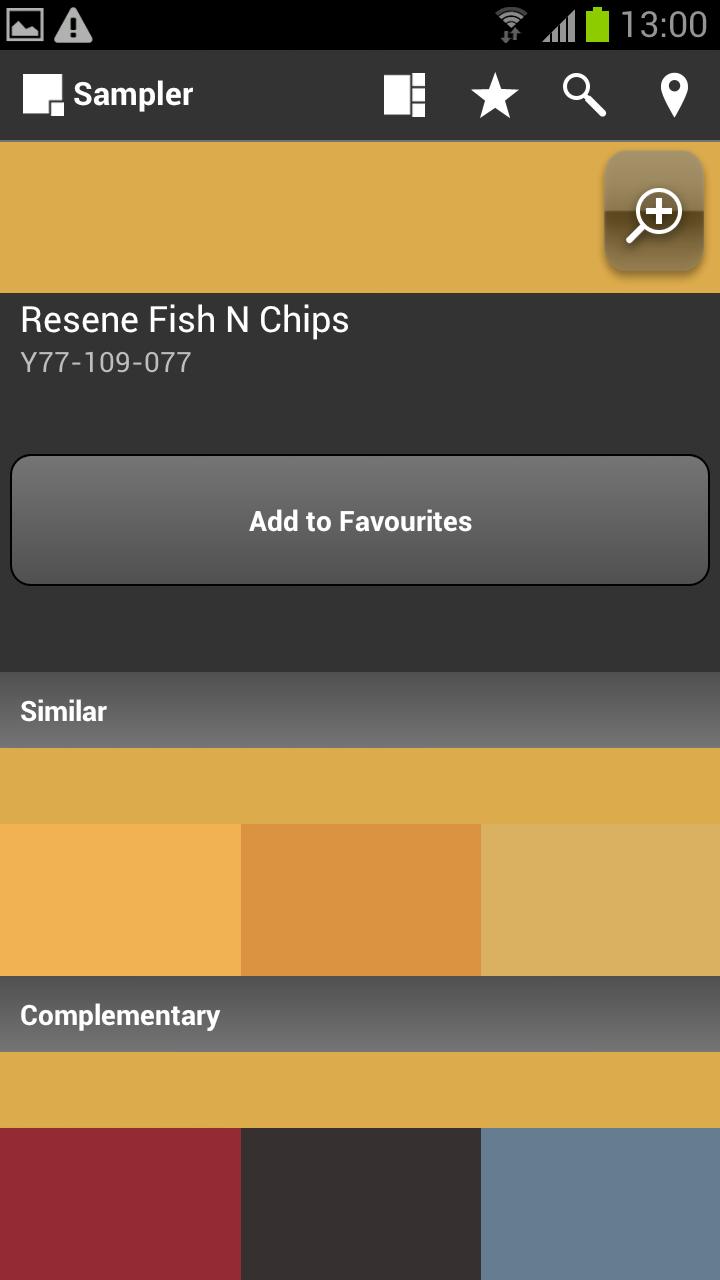
Task: Select the dark red complementary swatch
Action: pyautogui.click(x=120, y=1200)
